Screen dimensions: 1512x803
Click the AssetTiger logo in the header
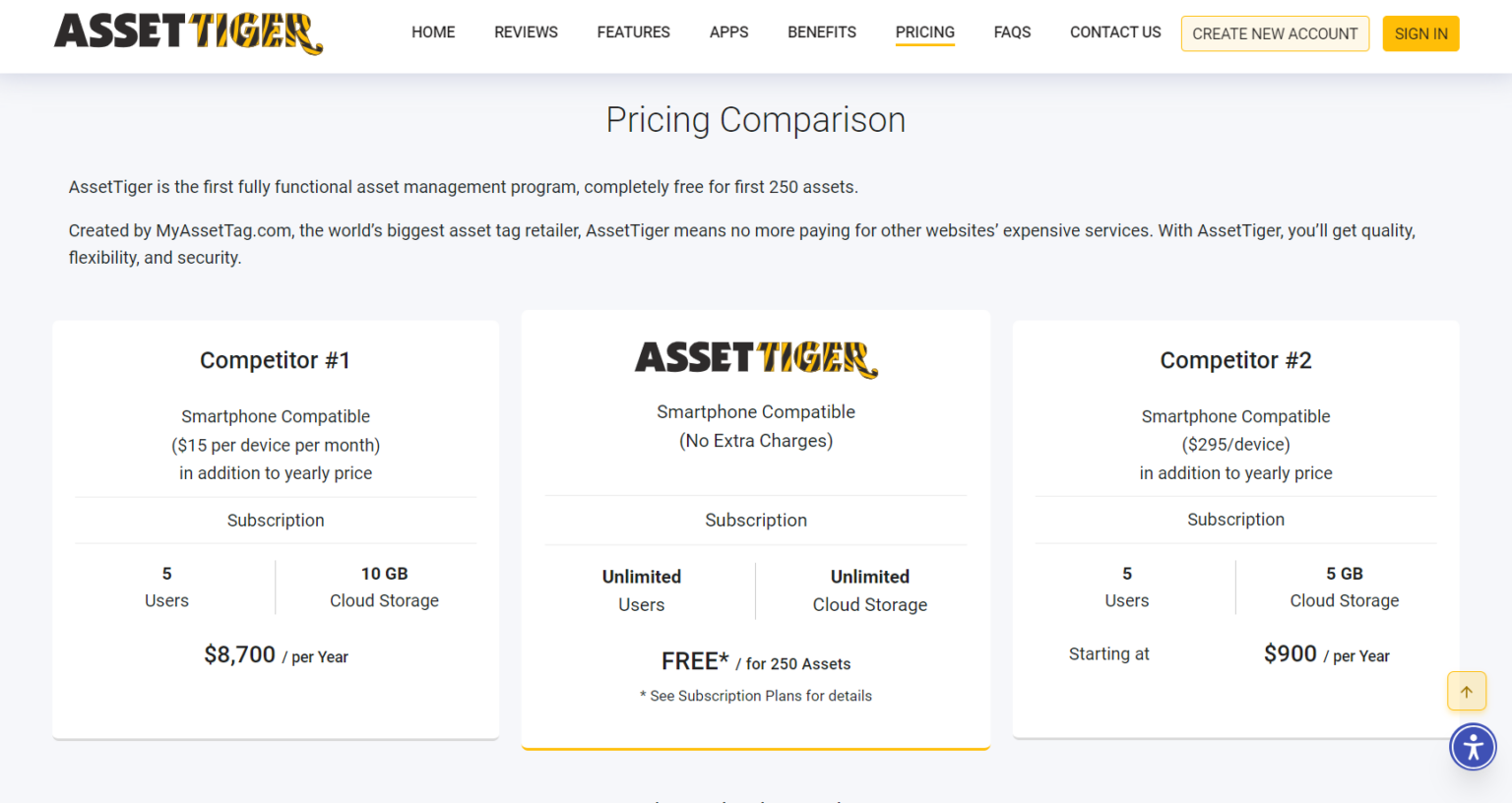[187, 34]
